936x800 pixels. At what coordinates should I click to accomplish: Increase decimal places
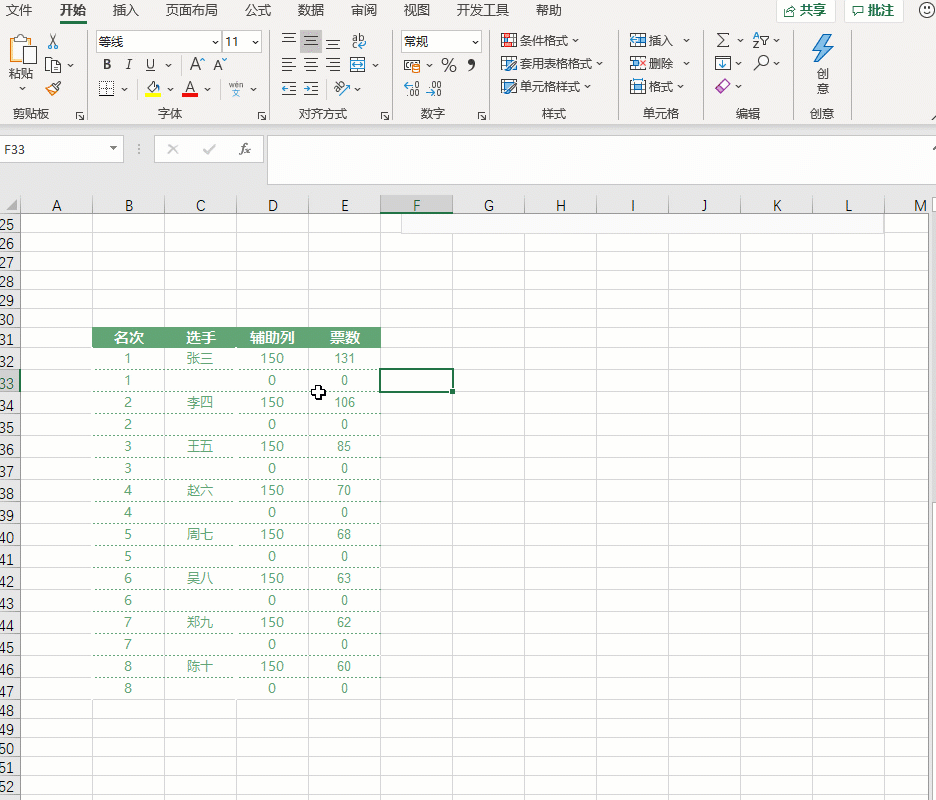pos(412,89)
